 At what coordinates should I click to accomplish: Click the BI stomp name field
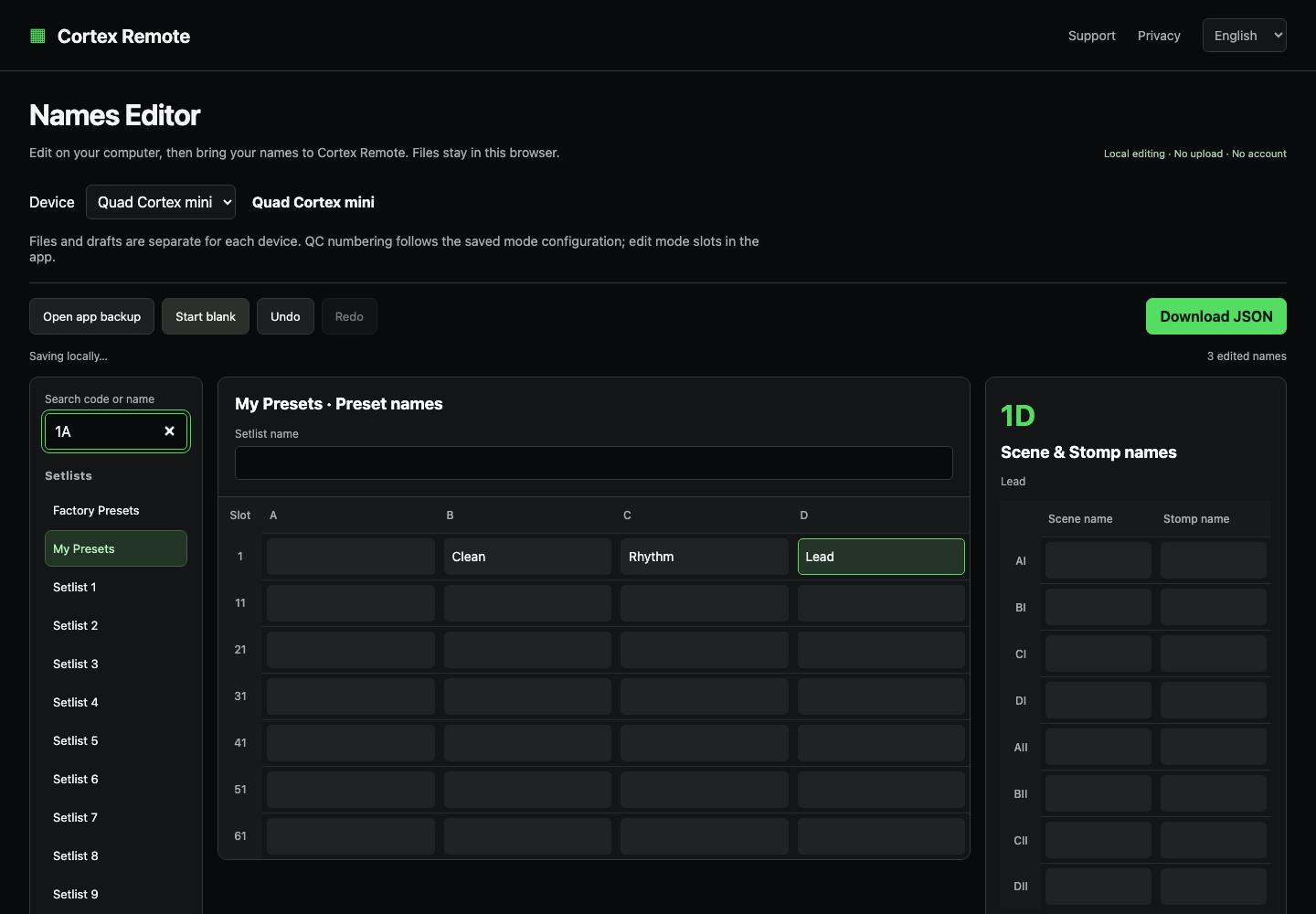click(x=1214, y=607)
